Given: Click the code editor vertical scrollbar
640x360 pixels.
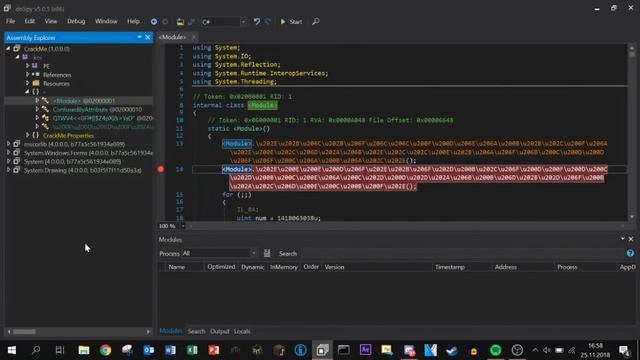Looking at the screenshot, I should click(x=632, y=132).
